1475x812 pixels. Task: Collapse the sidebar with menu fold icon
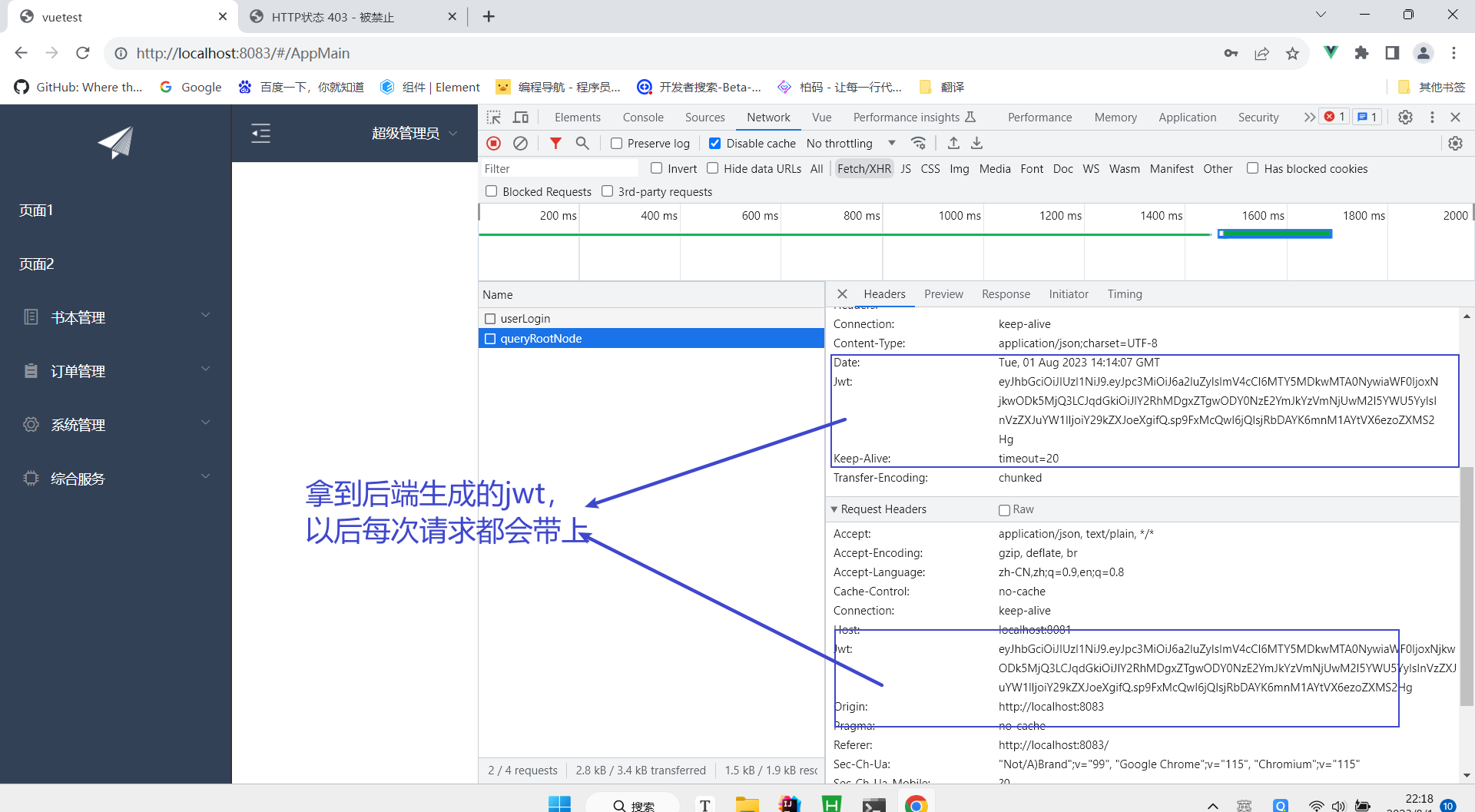pos(261,134)
